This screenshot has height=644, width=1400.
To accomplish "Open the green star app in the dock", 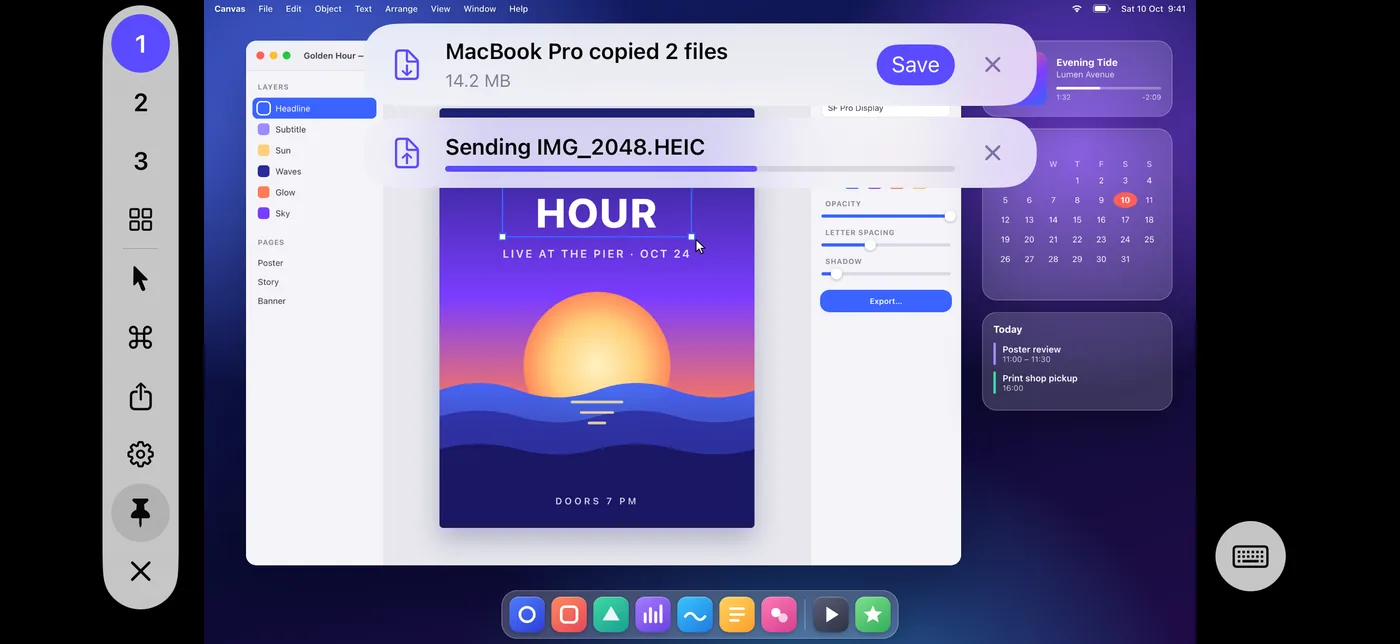I will 873,615.
